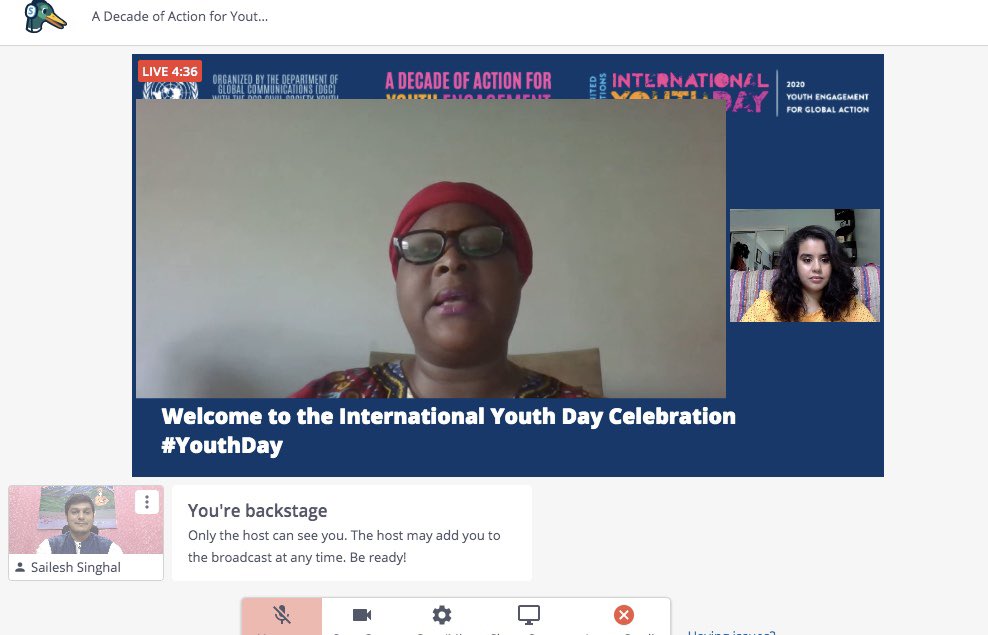Click the 'You're backstage' heading
Screen dimensions: 988x635
(x=257, y=510)
